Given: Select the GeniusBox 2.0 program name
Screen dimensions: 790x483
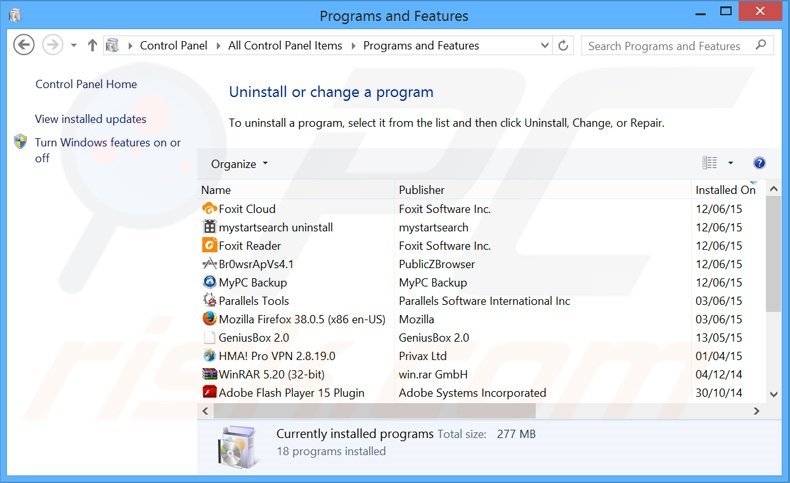Looking at the screenshot, I should pos(253,337).
